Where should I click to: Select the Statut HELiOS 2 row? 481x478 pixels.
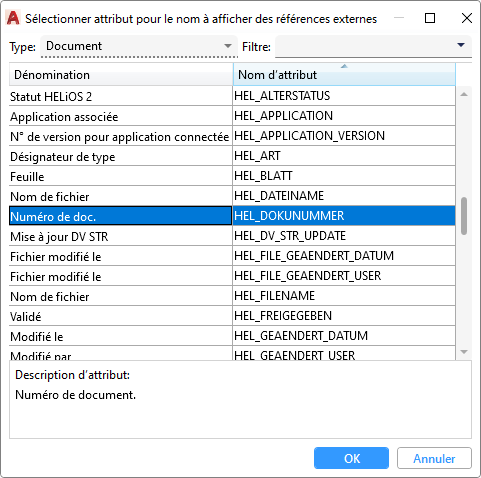(232, 96)
